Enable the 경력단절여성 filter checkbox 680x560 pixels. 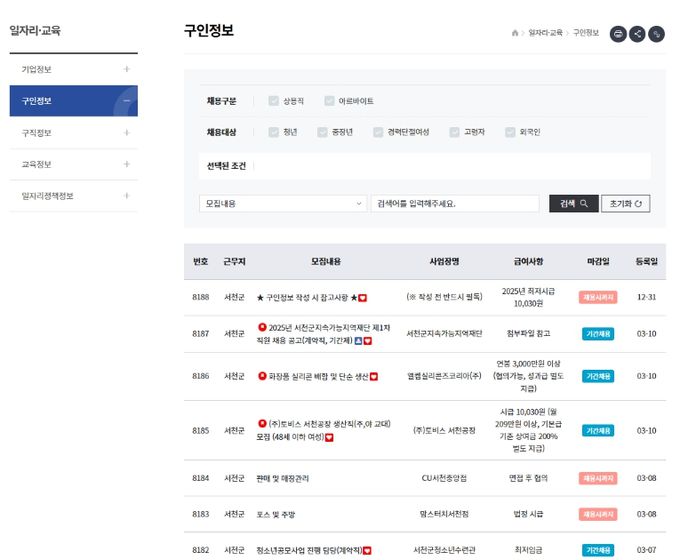[x=378, y=132]
